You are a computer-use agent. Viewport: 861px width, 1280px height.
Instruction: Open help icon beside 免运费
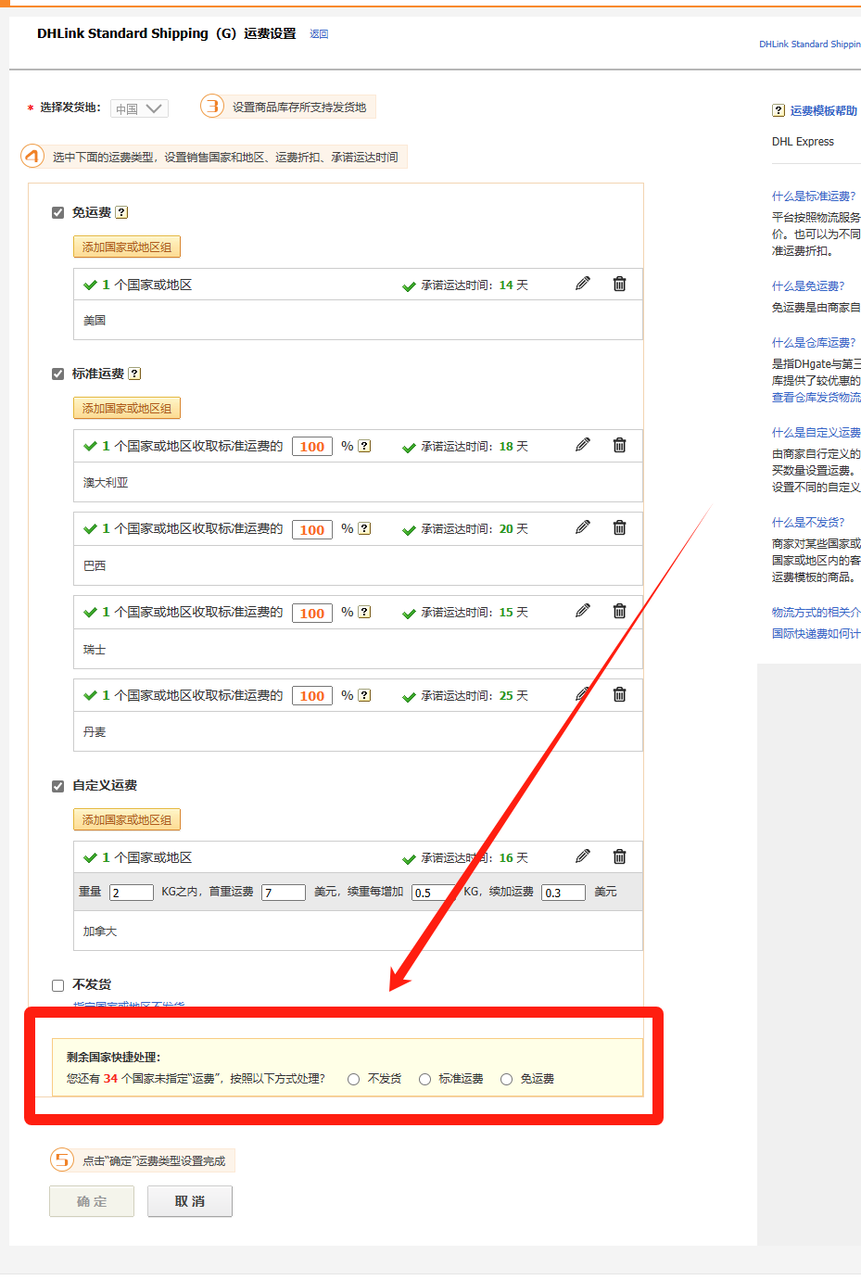(120, 211)
